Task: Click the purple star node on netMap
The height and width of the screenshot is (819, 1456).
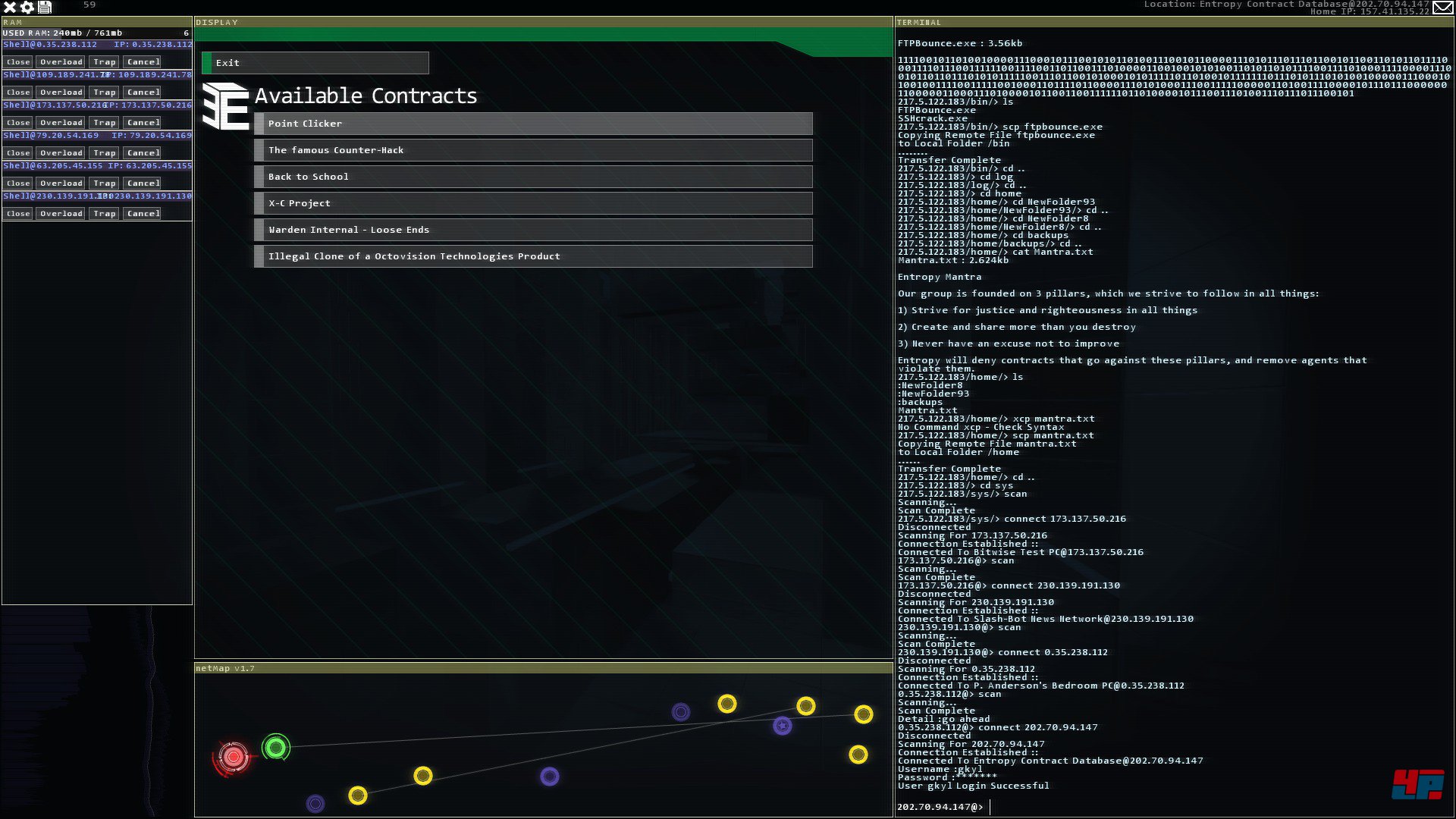Action: click(783, 726)
